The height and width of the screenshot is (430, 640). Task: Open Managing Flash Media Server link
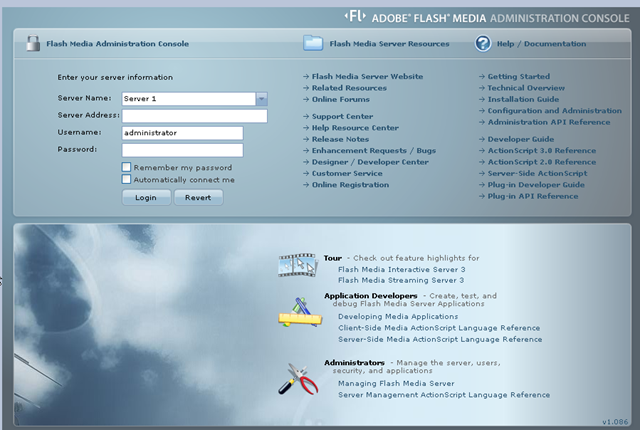click(x=396, y=383)
